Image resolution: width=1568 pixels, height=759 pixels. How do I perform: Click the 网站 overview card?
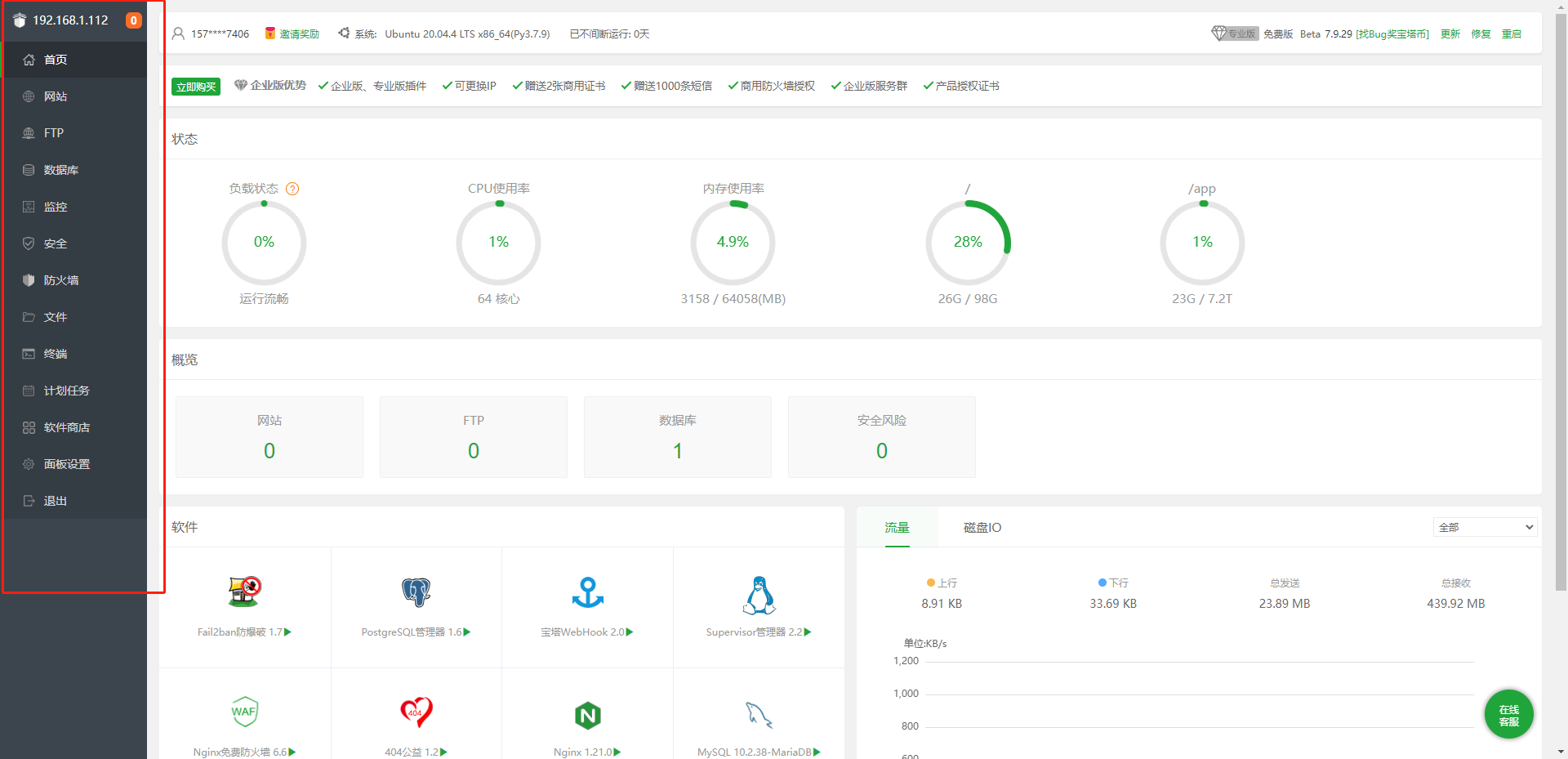coord(269,437)
